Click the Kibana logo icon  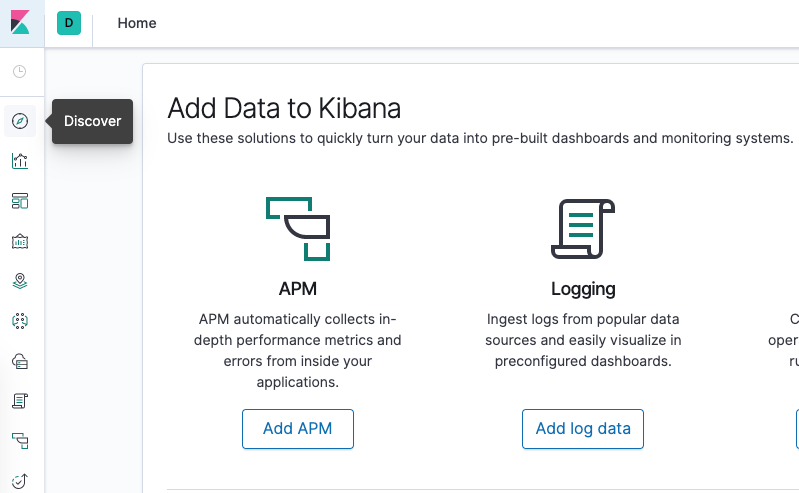click(21, 22)
